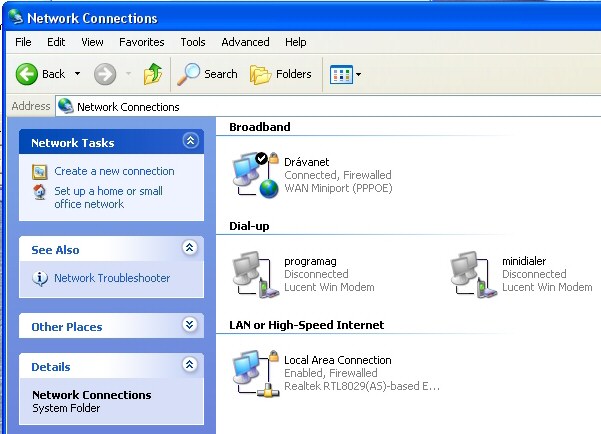The width and height of the screenshot is (601, 434).
Task: Open the Search magnifier tool
Action: coord(207,74)
